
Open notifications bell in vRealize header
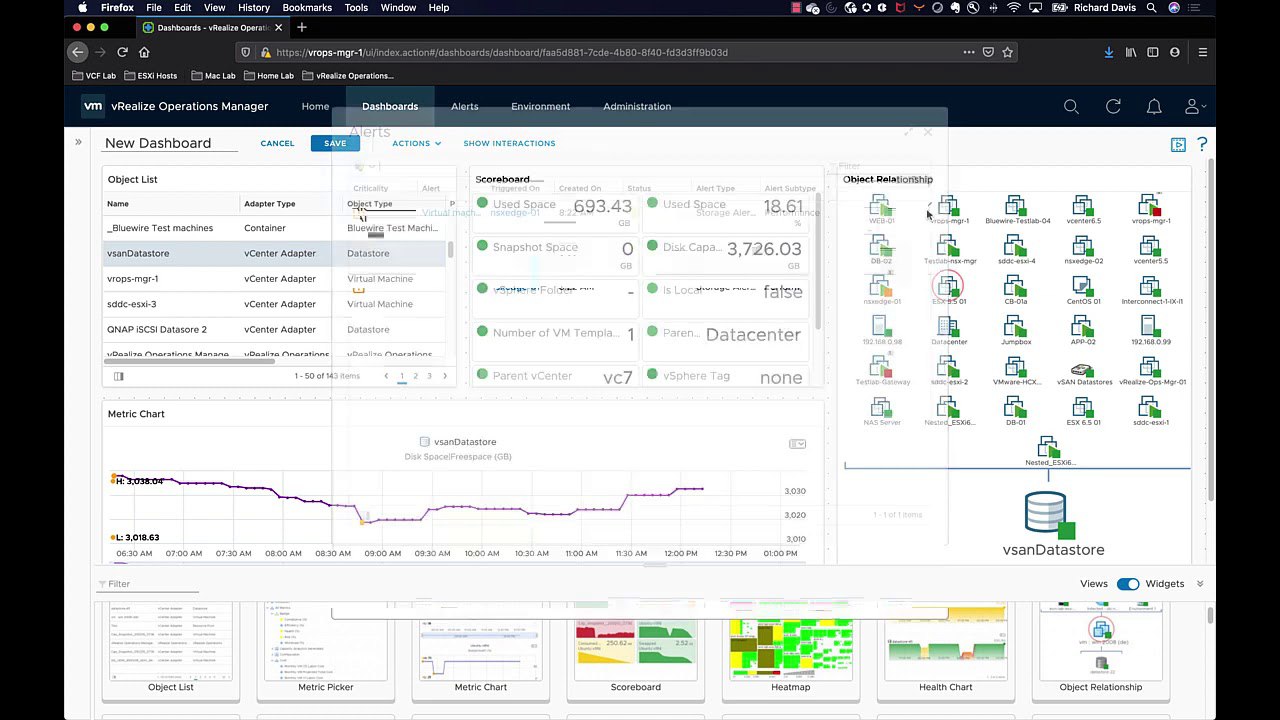[1154, 106]
